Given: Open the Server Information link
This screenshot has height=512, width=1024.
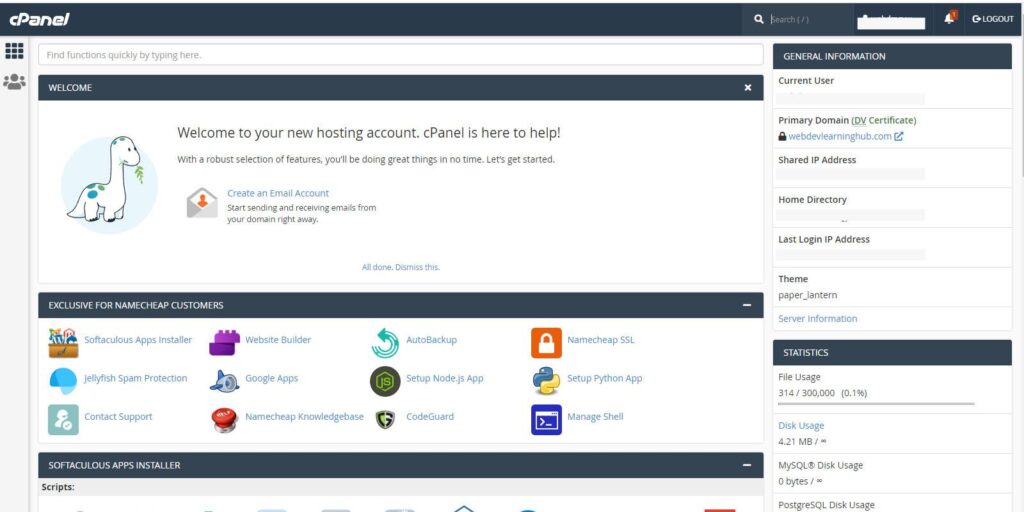Looking at the screenshot, I should [x=818, y=319].
